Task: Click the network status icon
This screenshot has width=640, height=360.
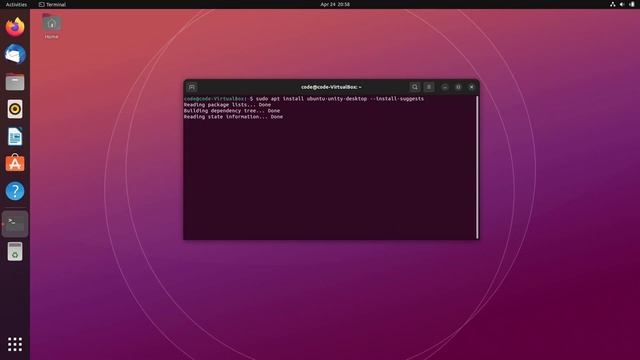Action: [x=613, y=4]
